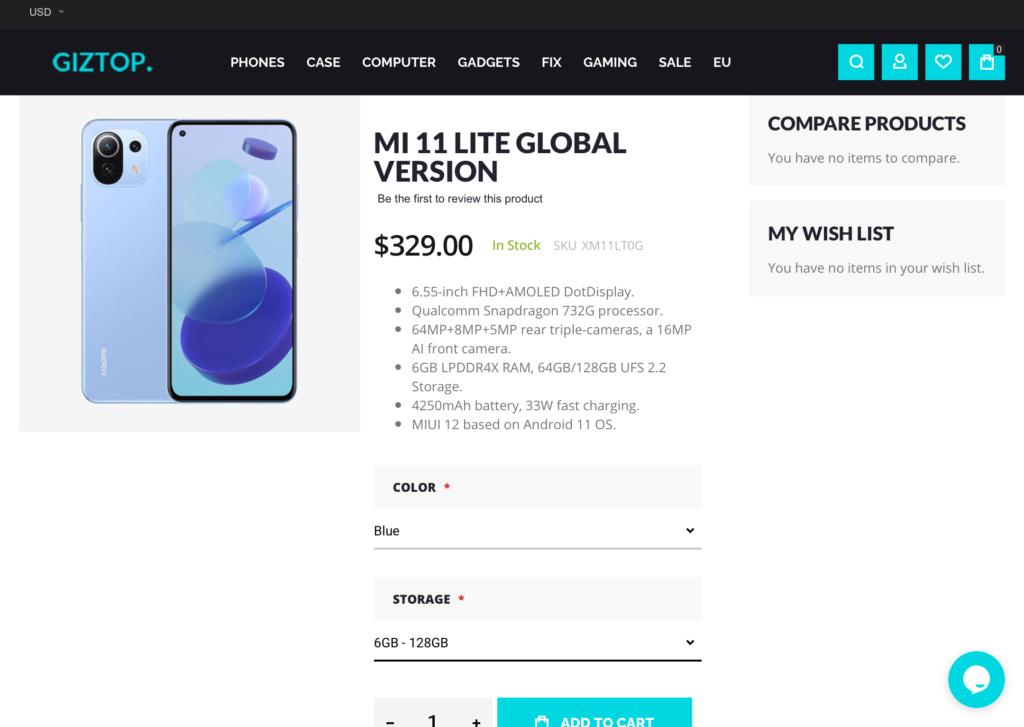Select COMPUTER in the navigation bar

click(399, 62)
